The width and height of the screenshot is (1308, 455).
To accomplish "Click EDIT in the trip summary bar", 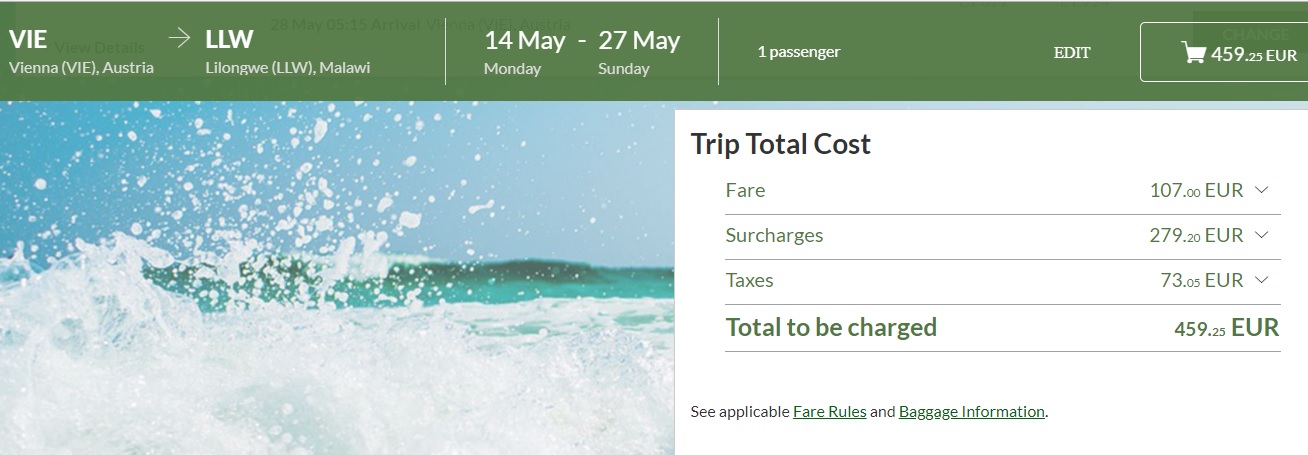I will tap(1072, 53).
